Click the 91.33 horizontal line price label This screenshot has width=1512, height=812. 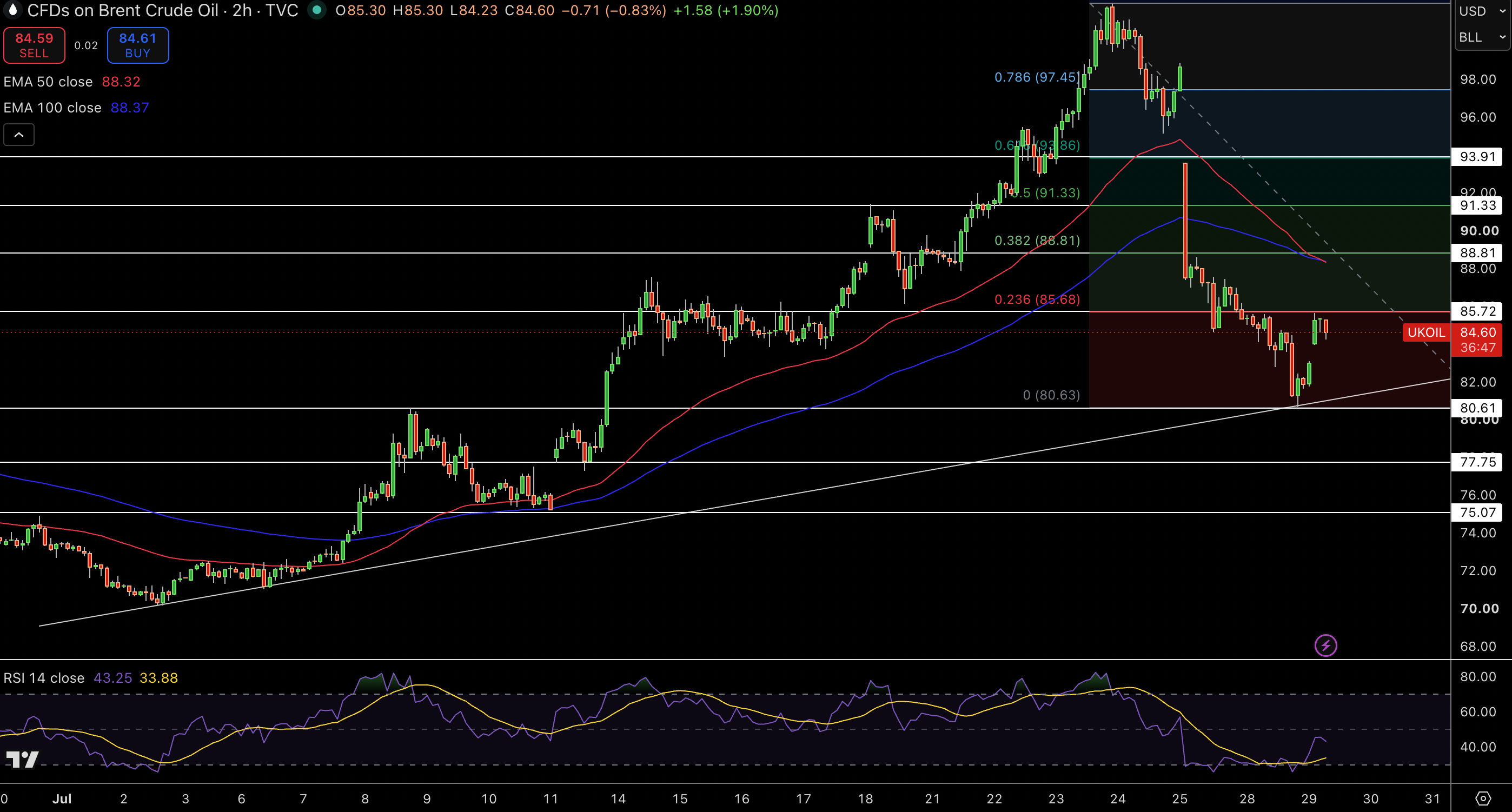click(x=1477, y=205)
